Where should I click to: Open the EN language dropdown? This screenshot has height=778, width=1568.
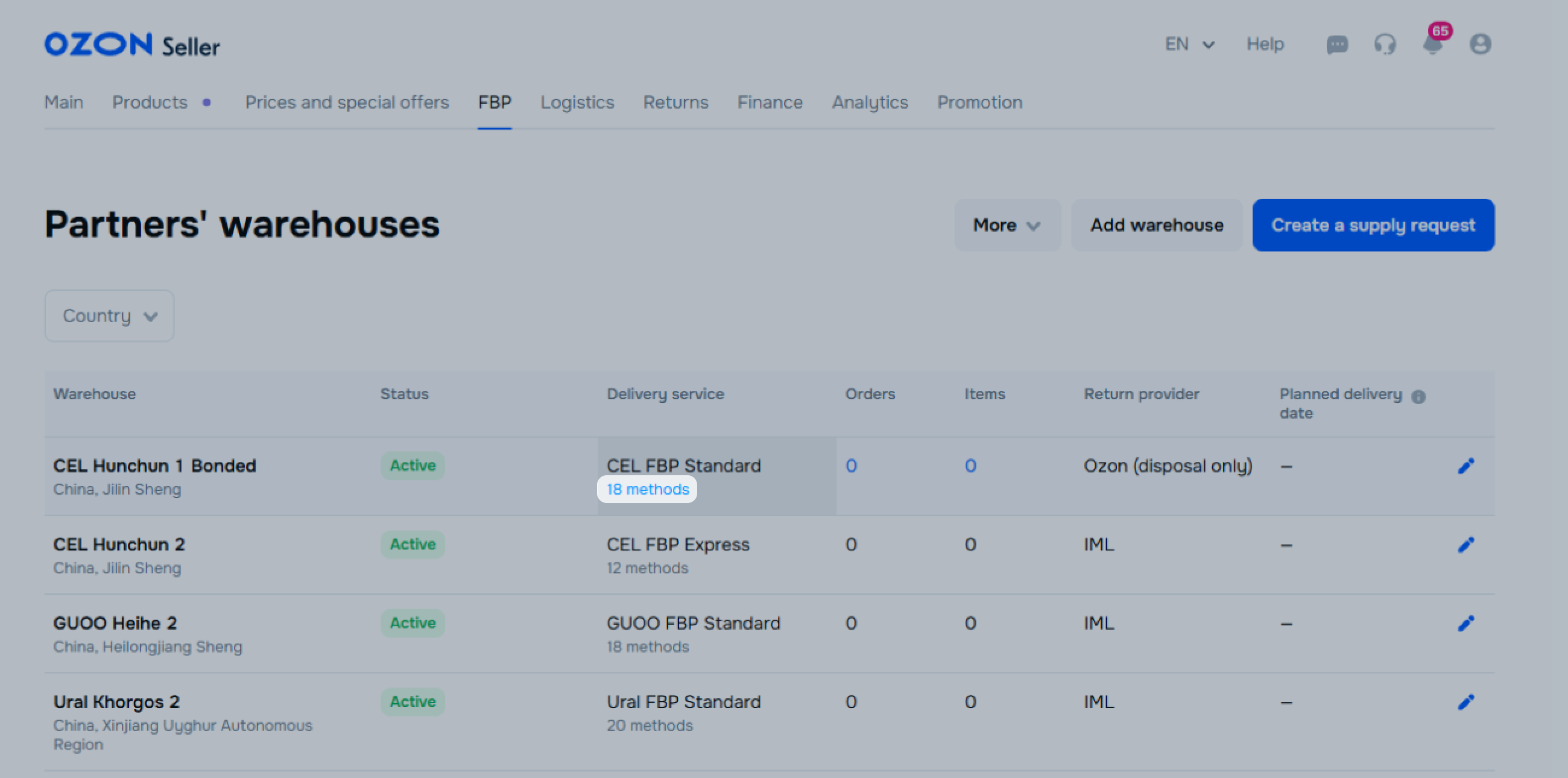(1189, 45)
